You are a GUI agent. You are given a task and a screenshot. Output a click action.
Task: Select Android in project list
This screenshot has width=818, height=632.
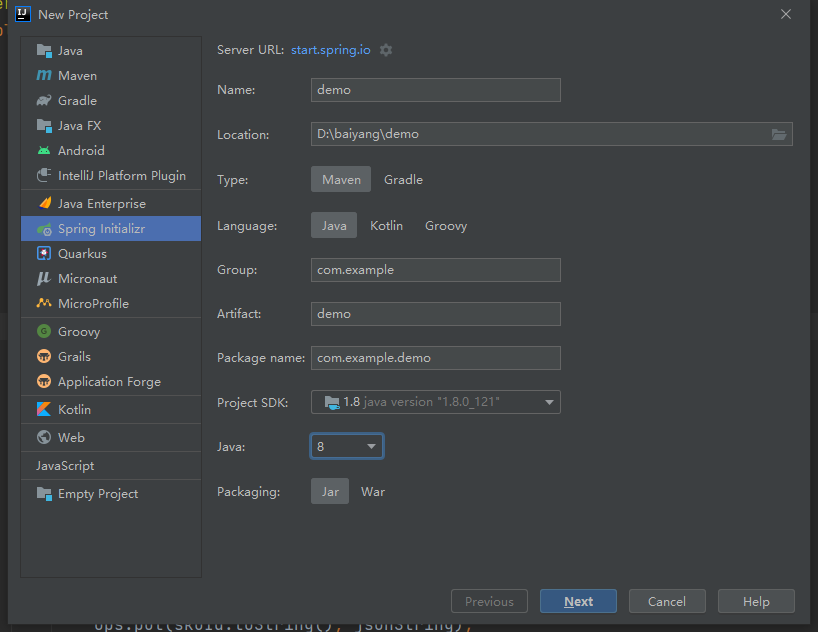click(x=111, y=151)
